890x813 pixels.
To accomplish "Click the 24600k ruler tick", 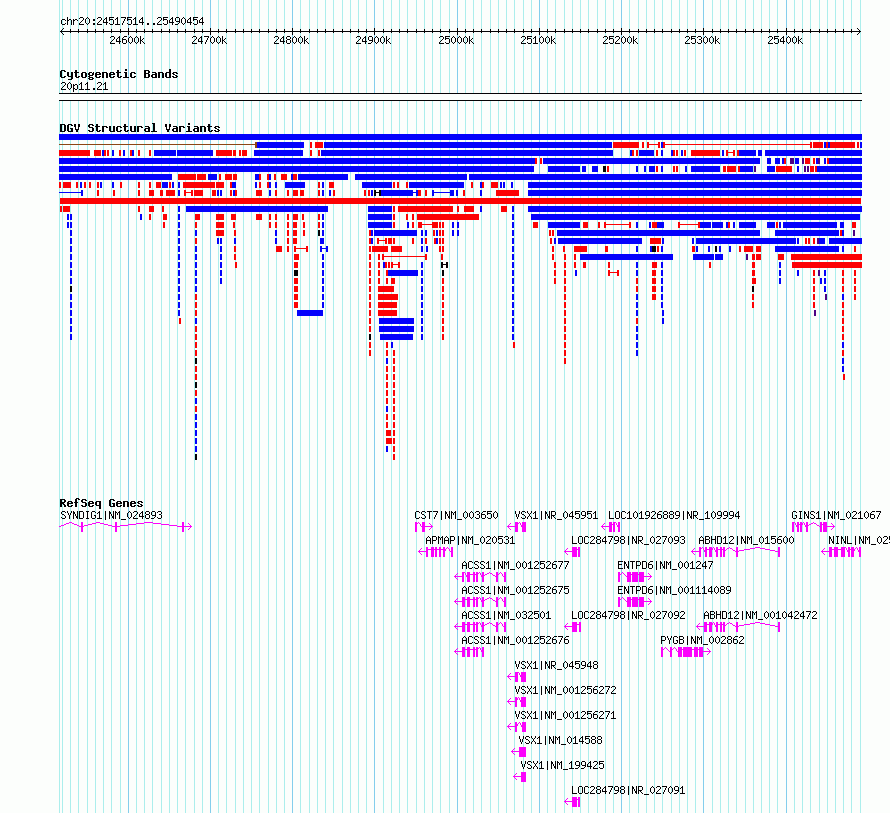I will [x=127, y=40].
